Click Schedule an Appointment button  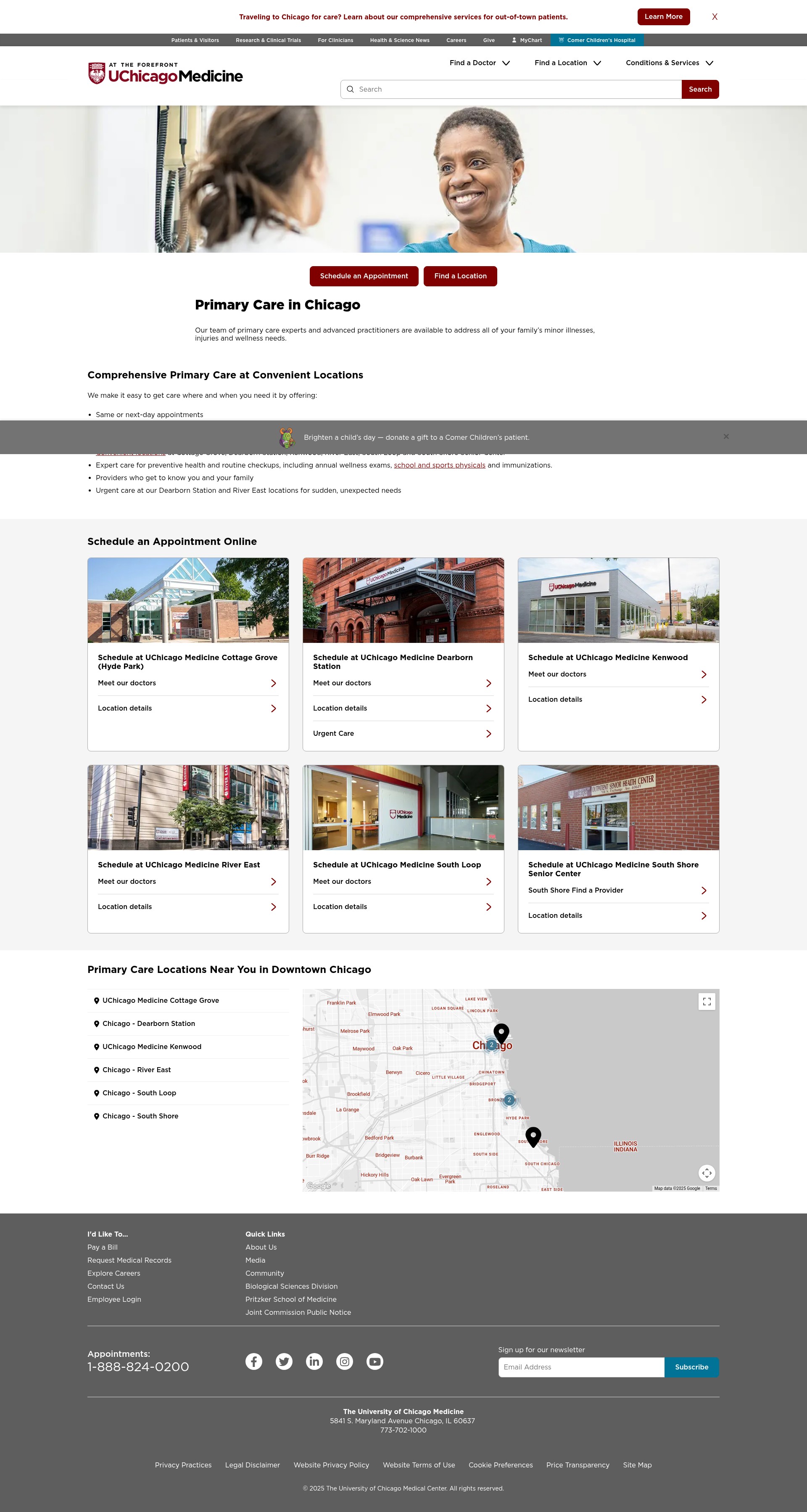(x=364, y=276)
